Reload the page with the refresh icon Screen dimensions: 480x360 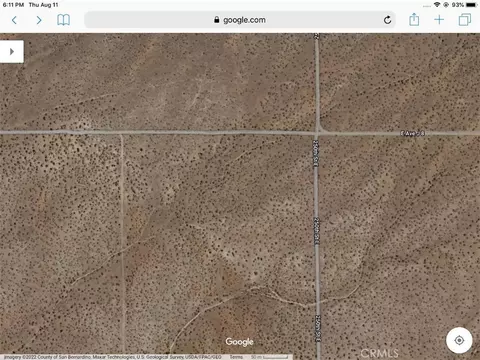coord(387,20)
